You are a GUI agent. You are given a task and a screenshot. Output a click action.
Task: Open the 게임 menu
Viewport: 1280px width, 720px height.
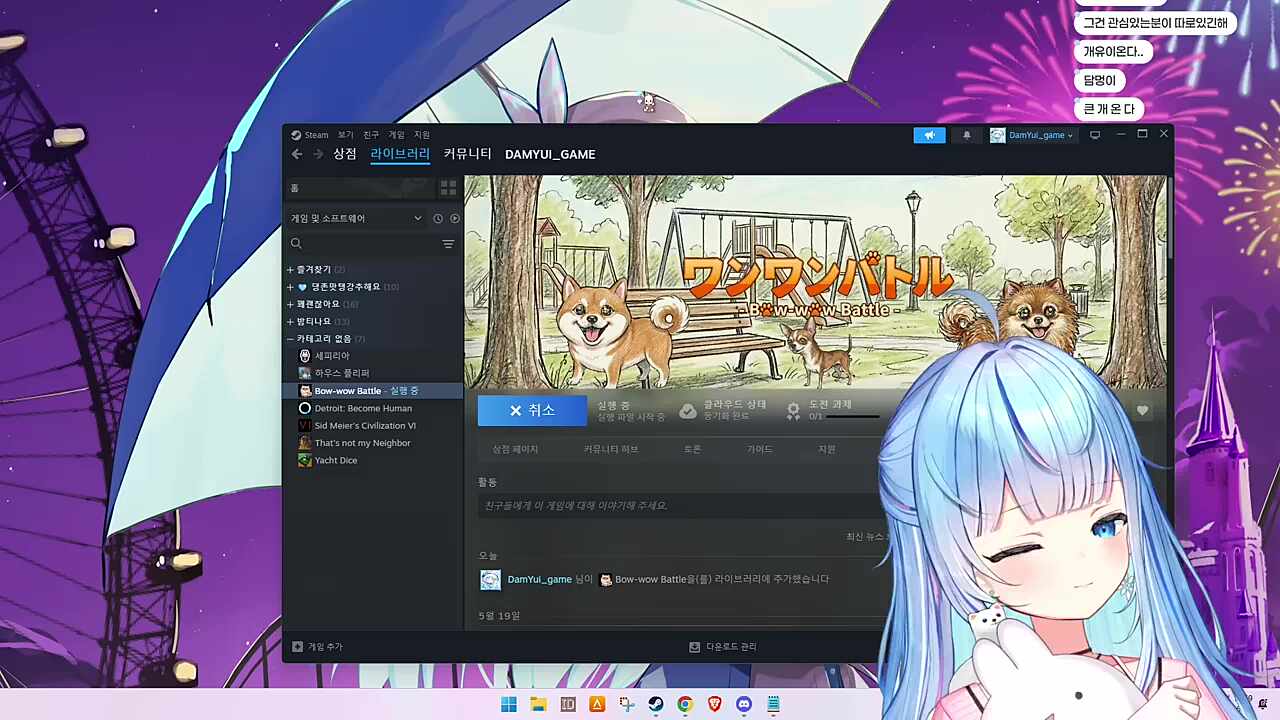[x=397, y=135]
